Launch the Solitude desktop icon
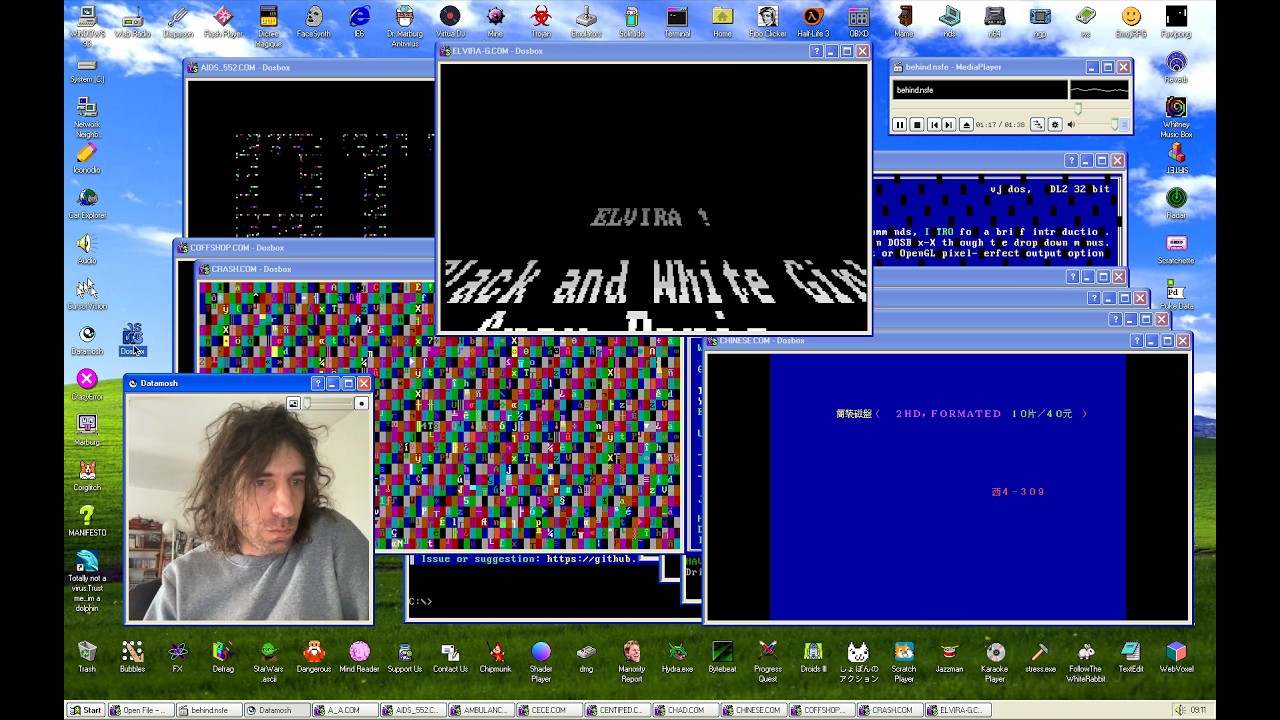The width and height of the screenshot is (1280, 720). [632, 22]
